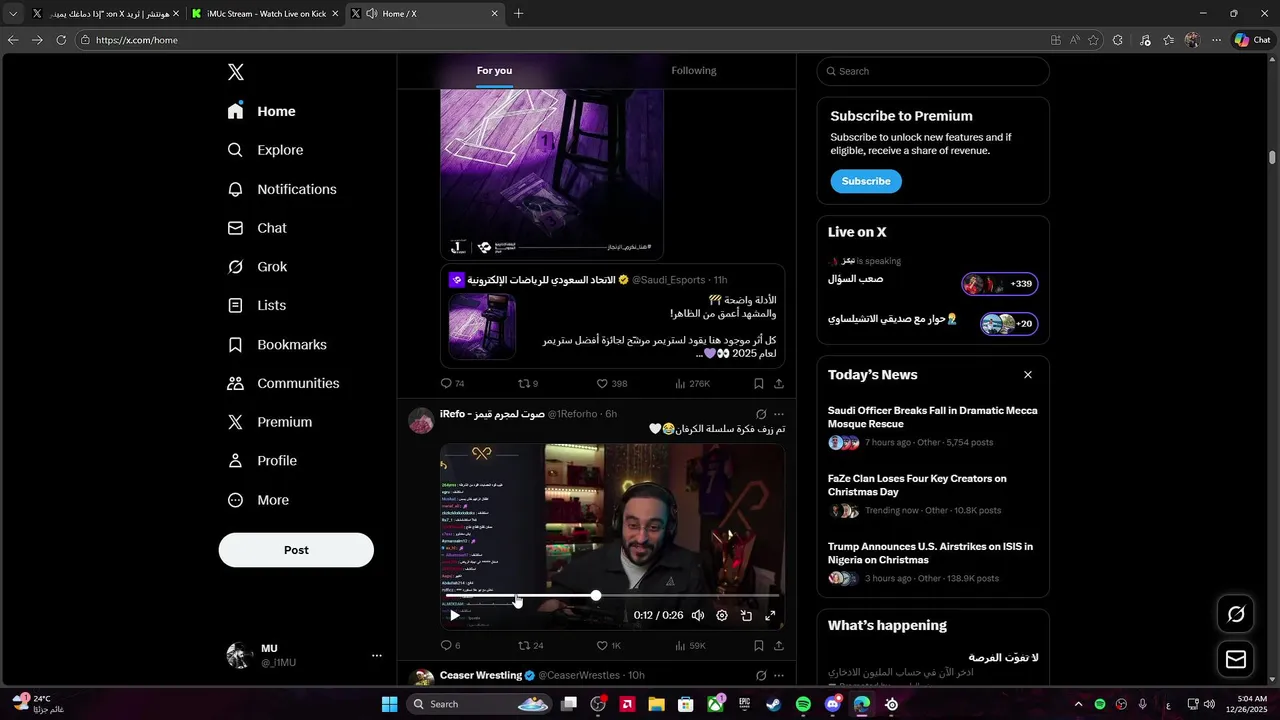View analytics of post with 276K views

(692, 383)
